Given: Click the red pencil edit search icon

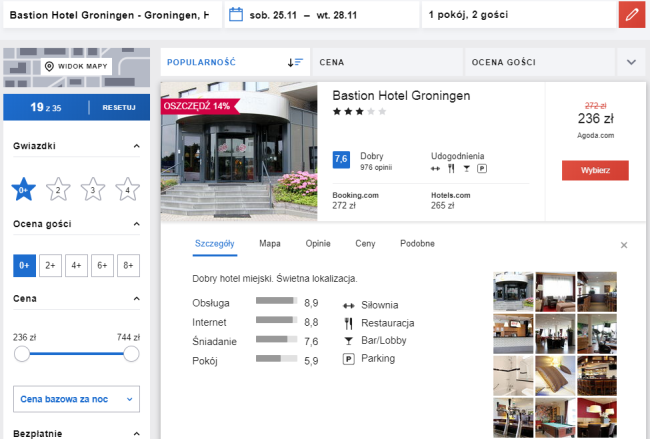Looking at the screenshot, I should (632, 15).
